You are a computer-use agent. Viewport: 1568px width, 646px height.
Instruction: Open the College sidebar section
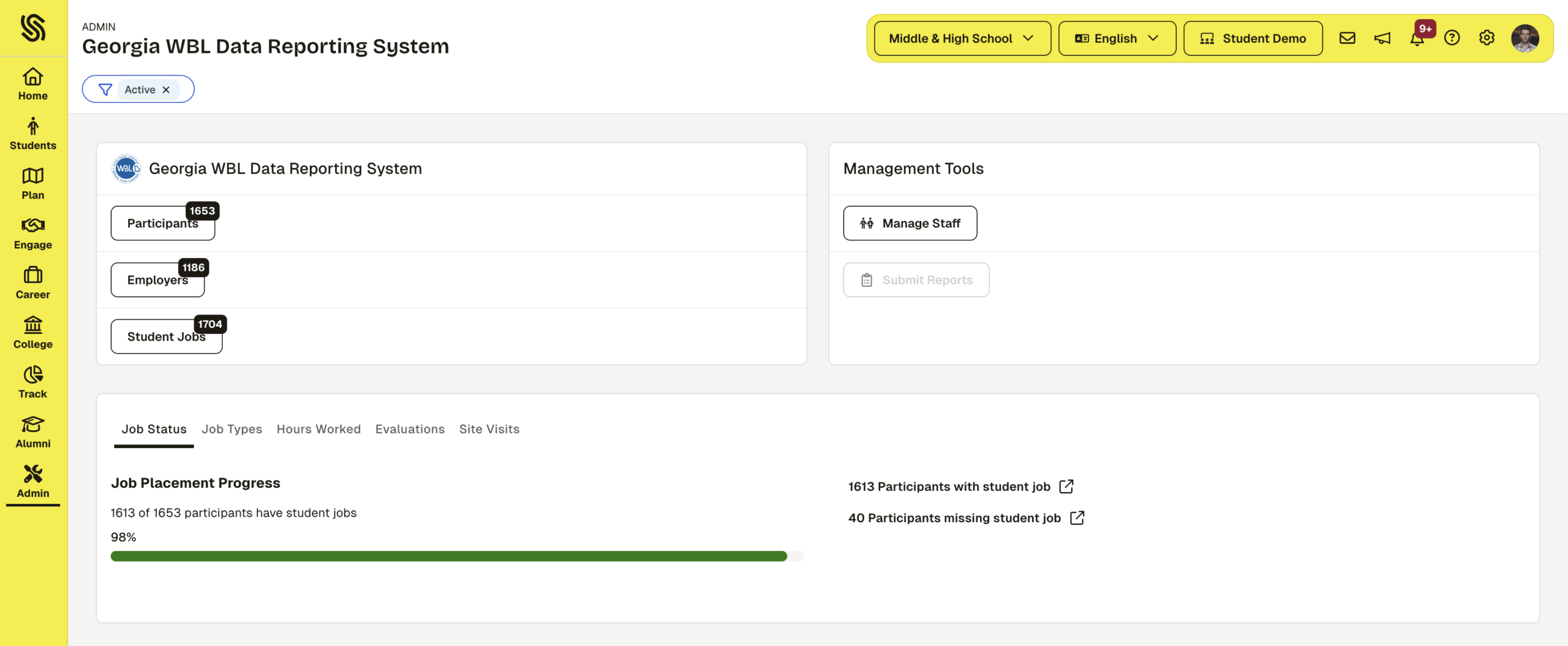(x=33, y=332)
